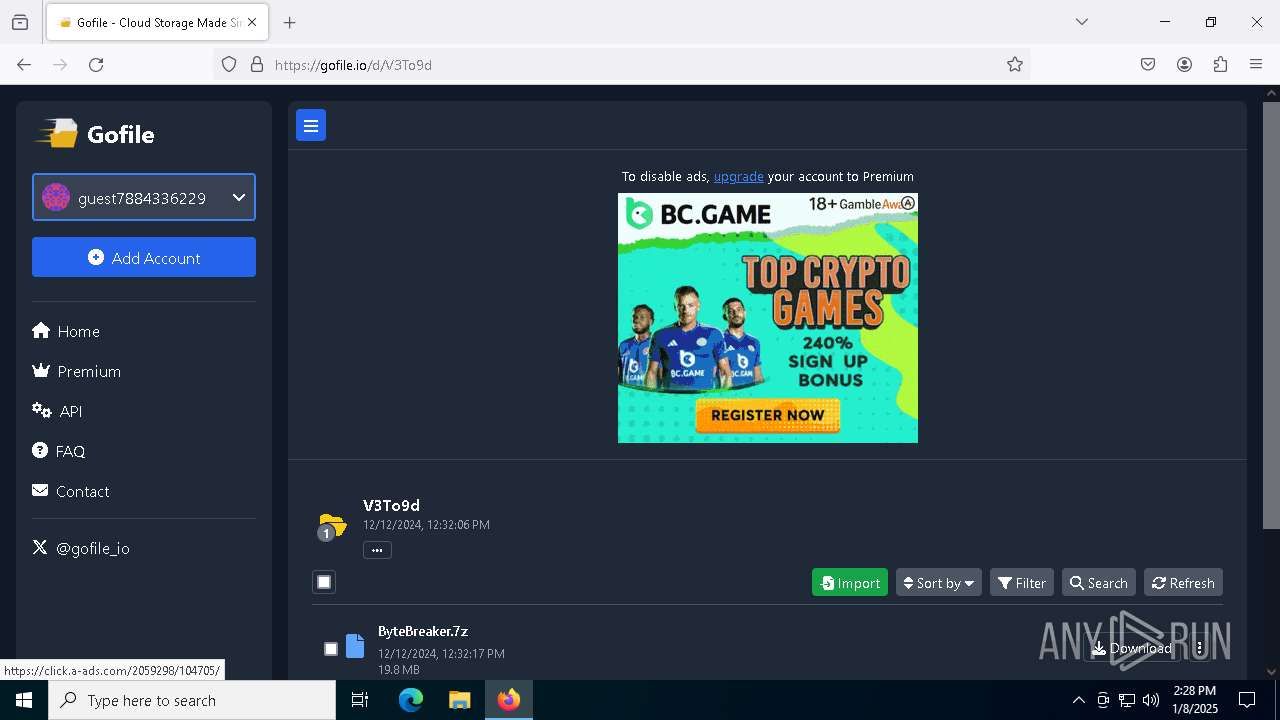1280x720 pixels.
Task: Open the guest7884336229 account dropdown
Action: point(144,197)
